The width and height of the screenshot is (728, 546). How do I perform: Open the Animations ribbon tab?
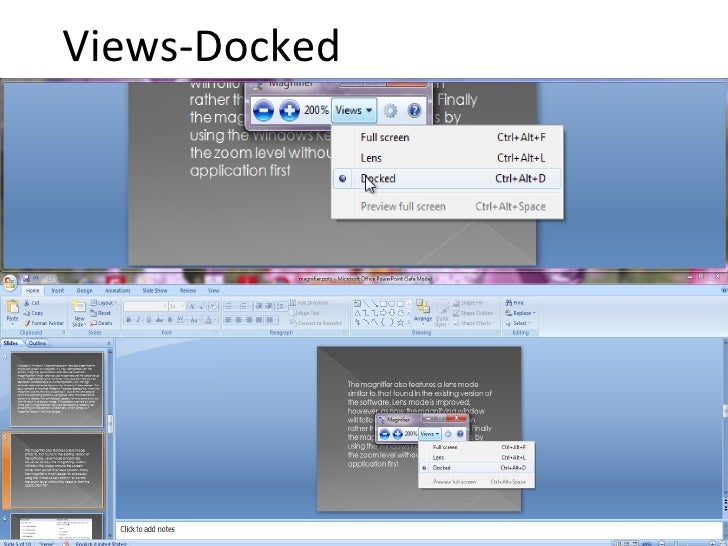pyautogui.click(x=117, y=291)
